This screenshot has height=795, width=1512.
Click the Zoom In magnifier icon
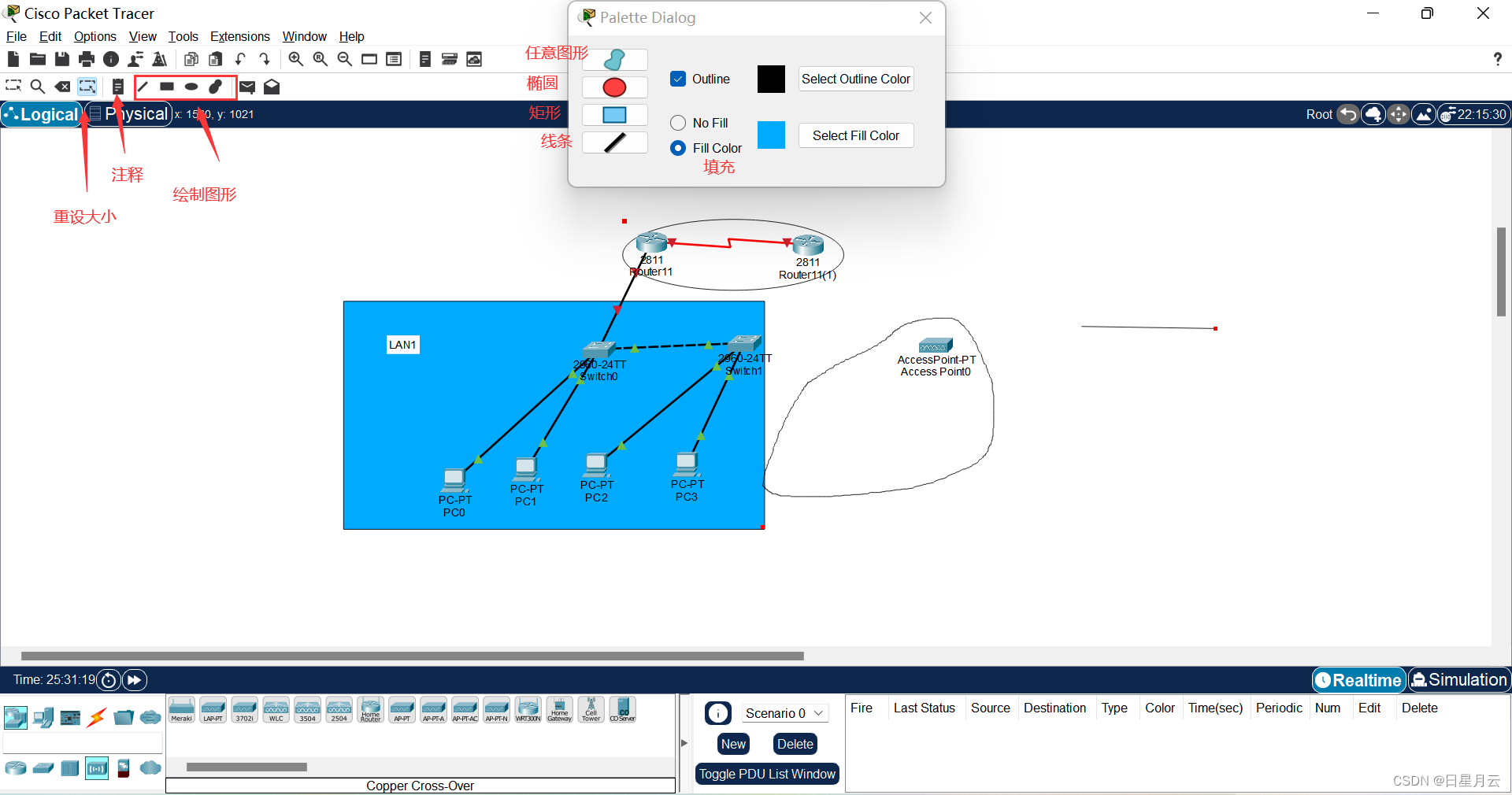(295, 59)
